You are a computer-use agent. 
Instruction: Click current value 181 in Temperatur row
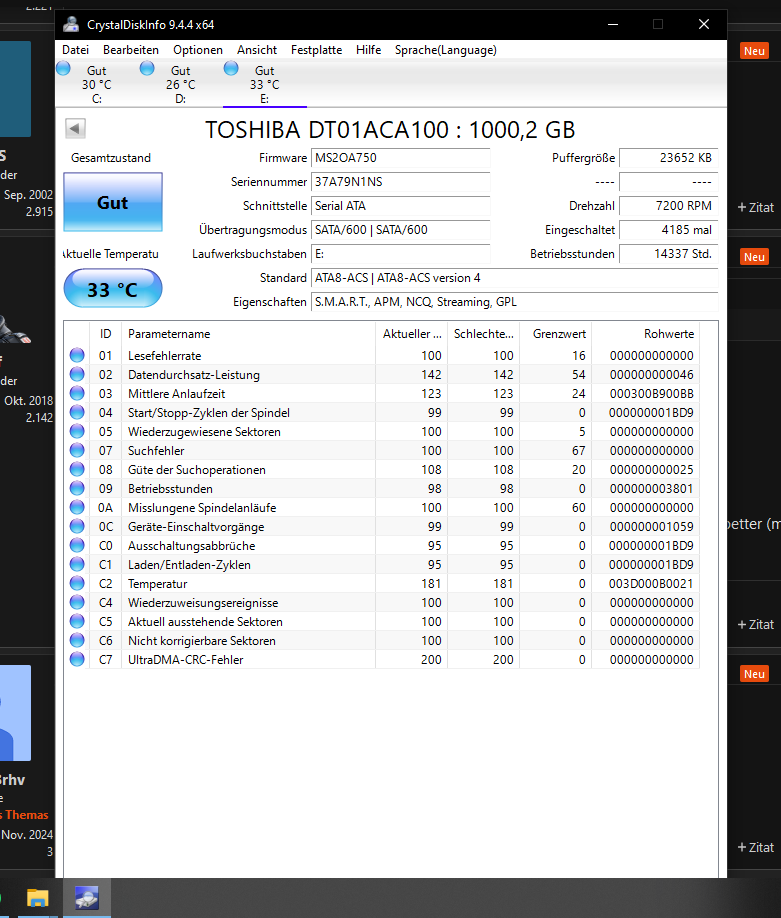431,584
